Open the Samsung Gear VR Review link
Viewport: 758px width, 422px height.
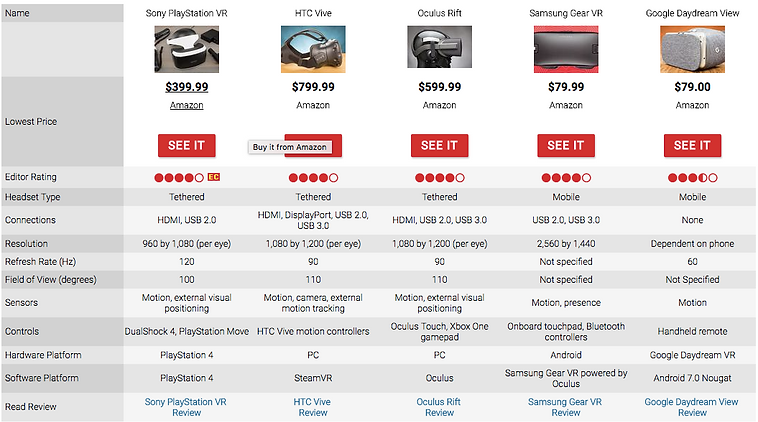[x=565, y=407]
